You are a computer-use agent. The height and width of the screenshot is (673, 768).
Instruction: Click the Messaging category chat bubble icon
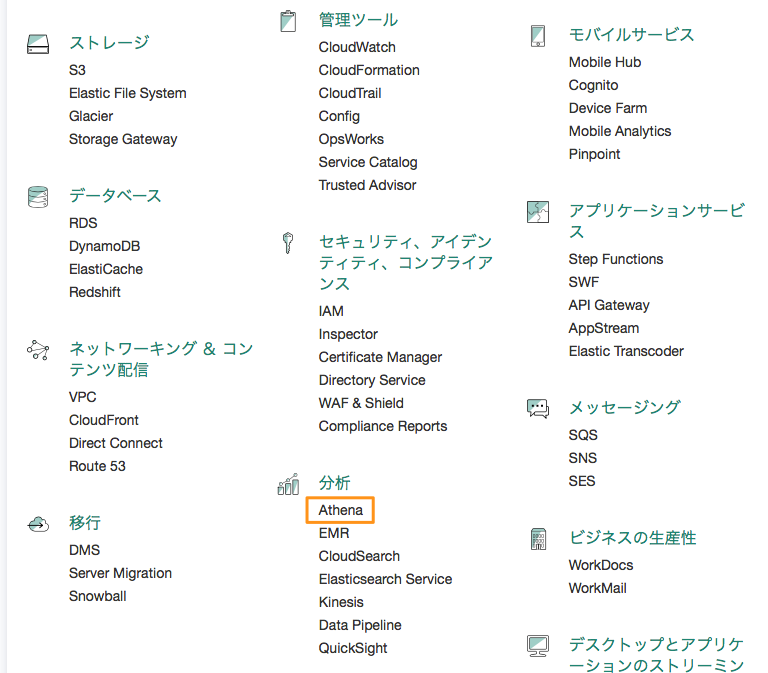pos(538,409)
